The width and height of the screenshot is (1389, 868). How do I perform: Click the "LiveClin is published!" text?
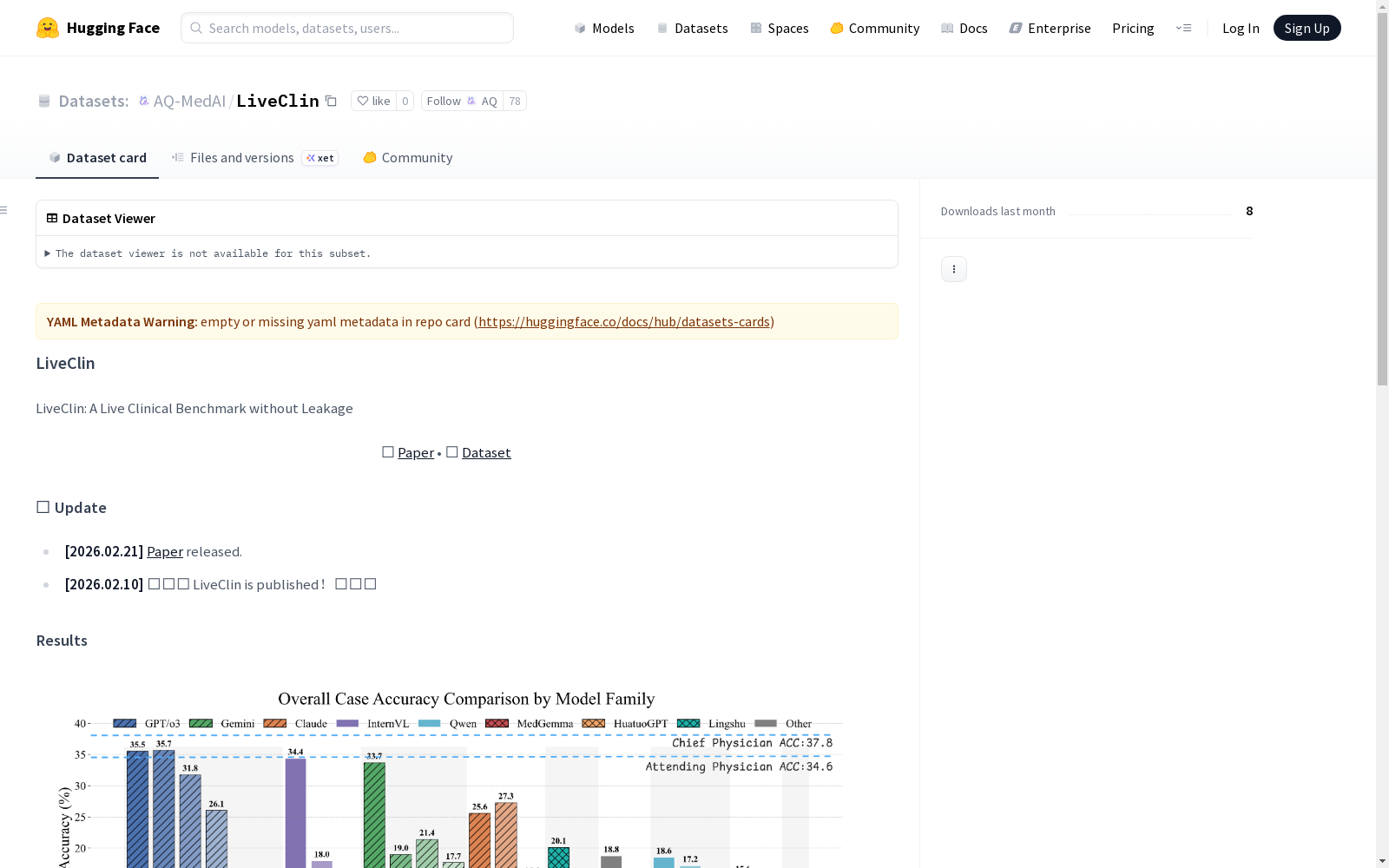(259, 584)
